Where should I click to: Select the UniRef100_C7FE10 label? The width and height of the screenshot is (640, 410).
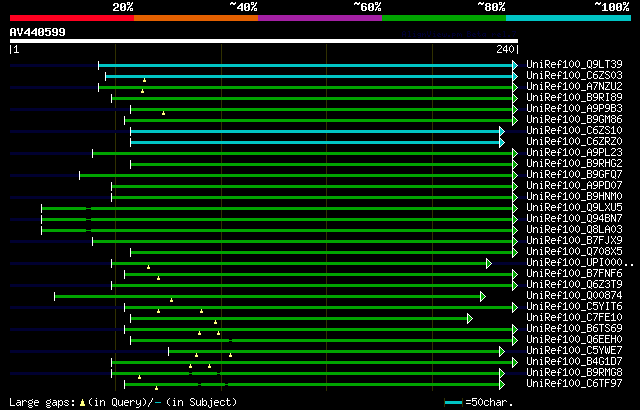(574, 317)
